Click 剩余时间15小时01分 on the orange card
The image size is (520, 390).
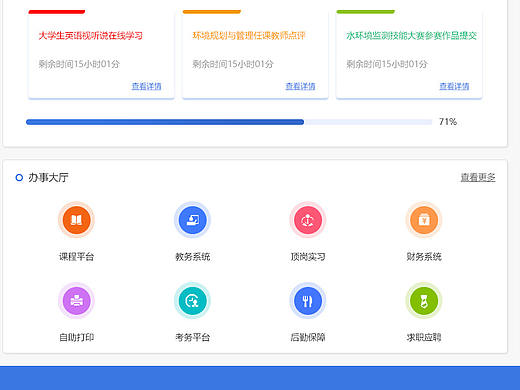tap(233, 64)
